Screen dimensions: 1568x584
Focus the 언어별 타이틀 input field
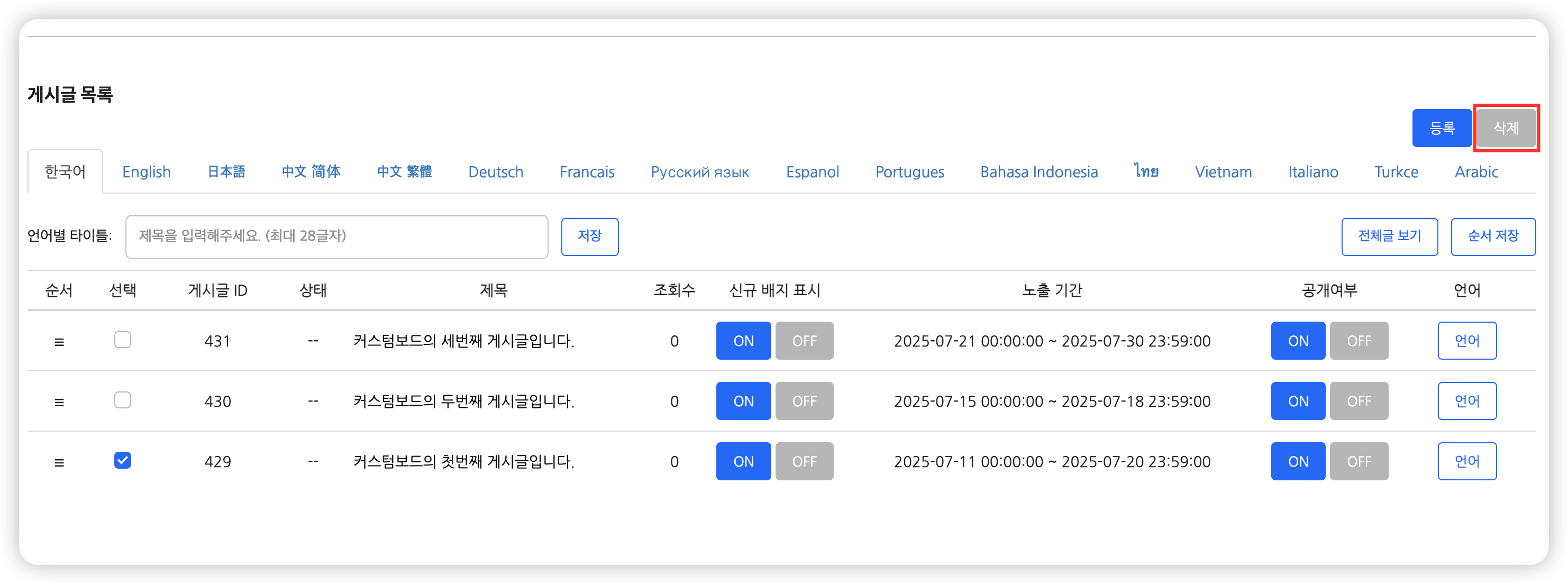(x=336, y=236)
